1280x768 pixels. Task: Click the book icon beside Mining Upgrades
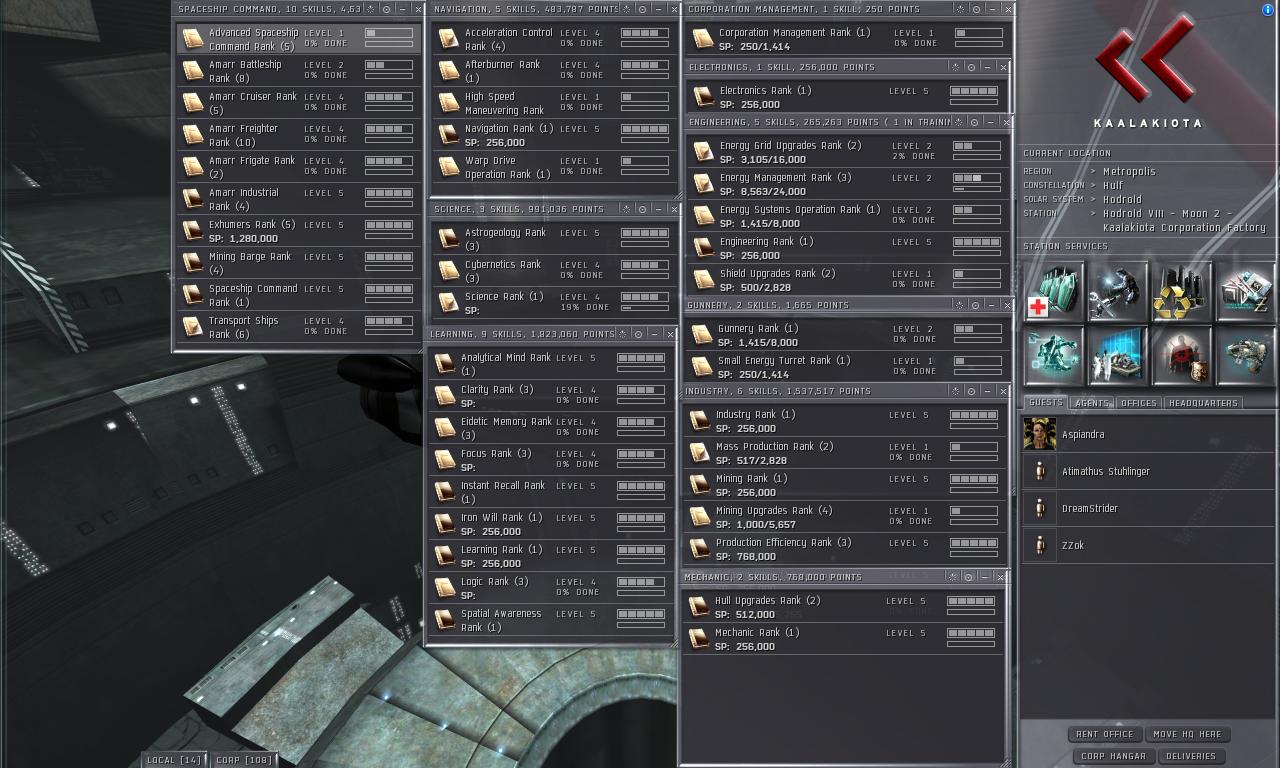coord(700,516)
